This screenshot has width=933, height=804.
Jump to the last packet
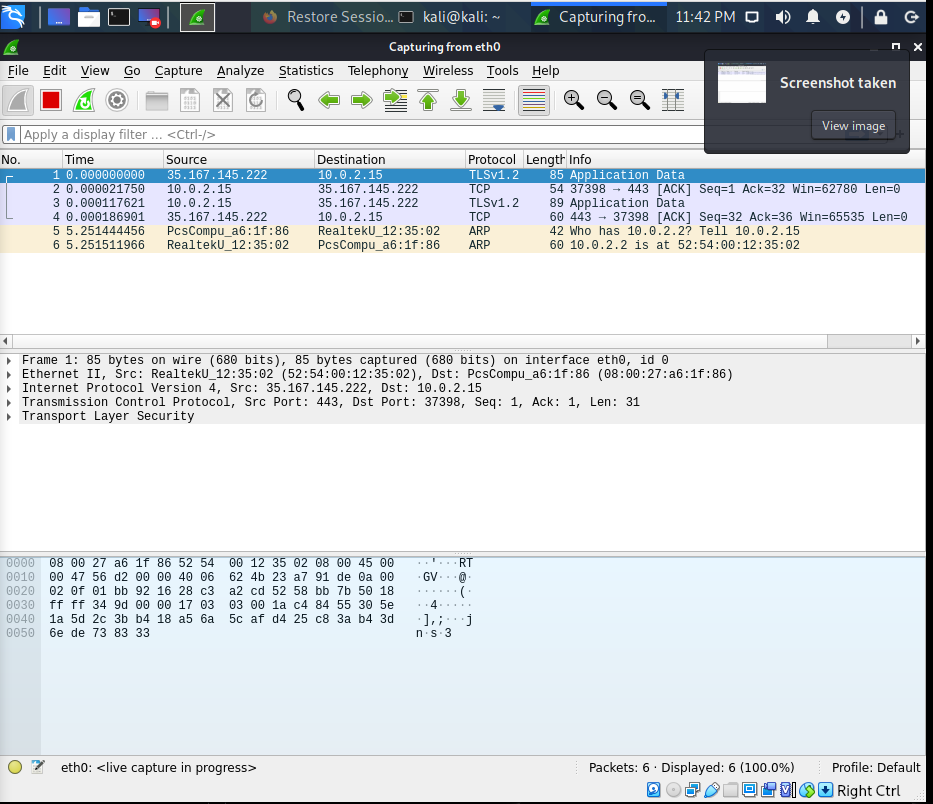click(x=461, y=100)
